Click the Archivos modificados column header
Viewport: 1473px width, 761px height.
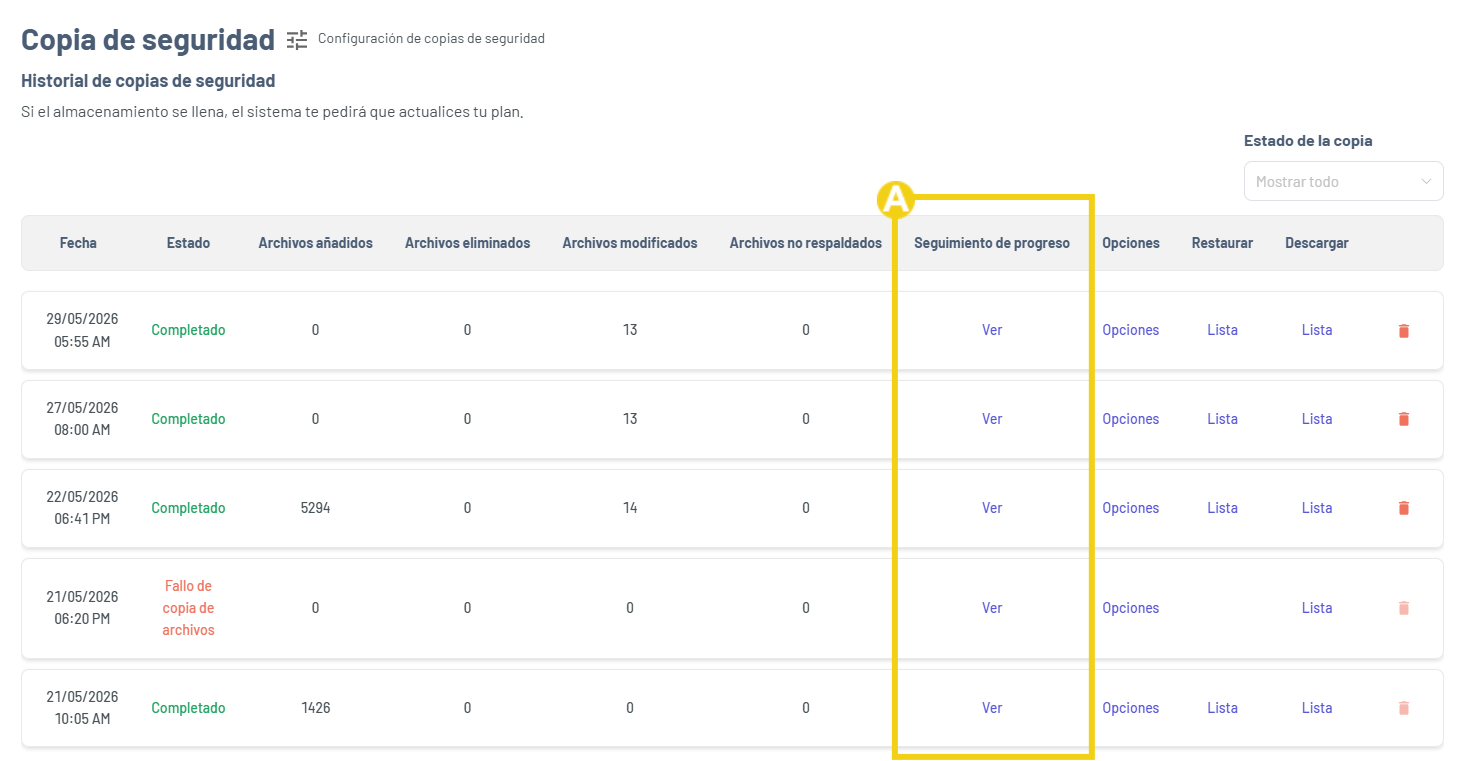pos(630,243)
